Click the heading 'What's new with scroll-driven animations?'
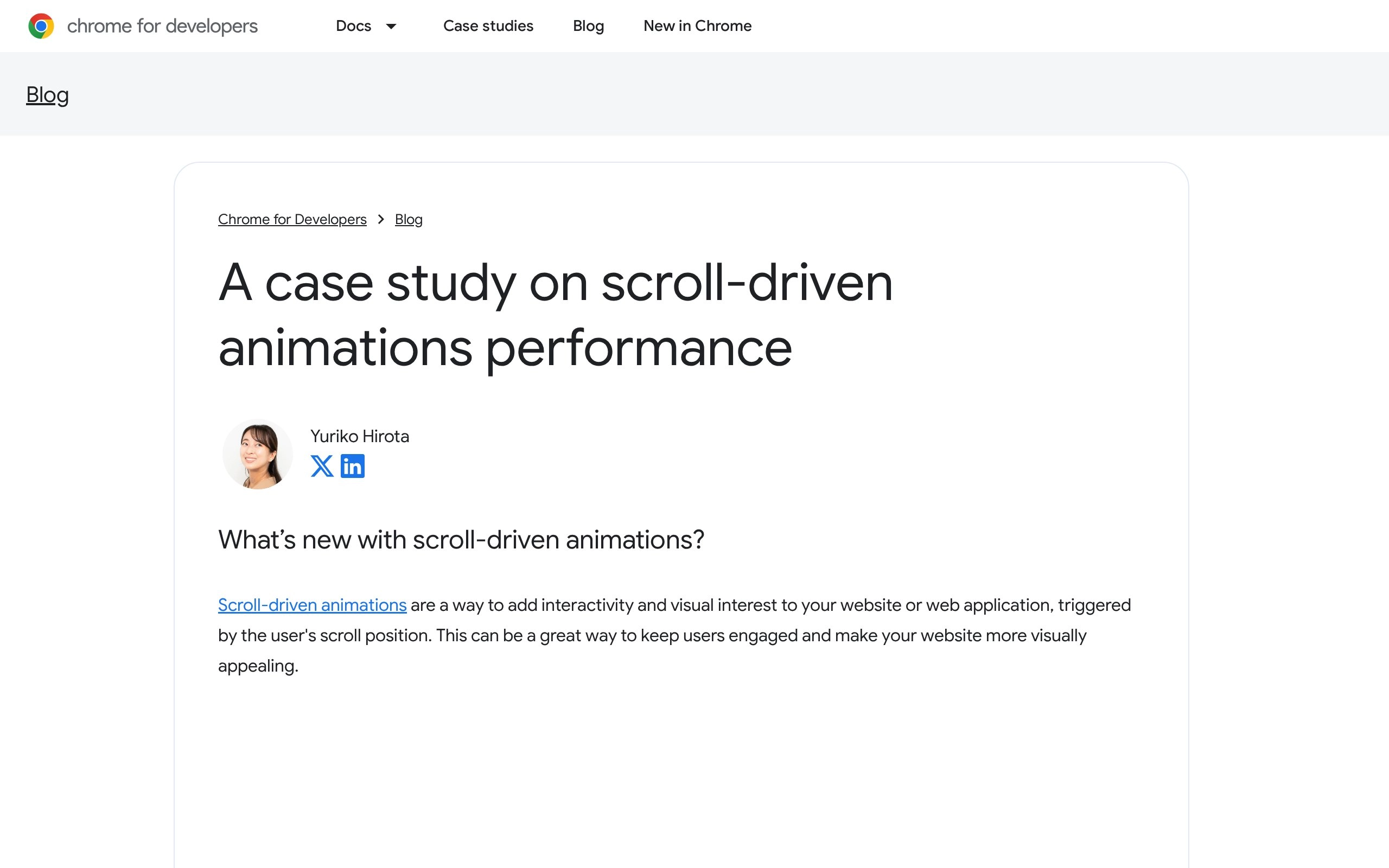The image size is (1389, 868). click(x=461, y=540)
